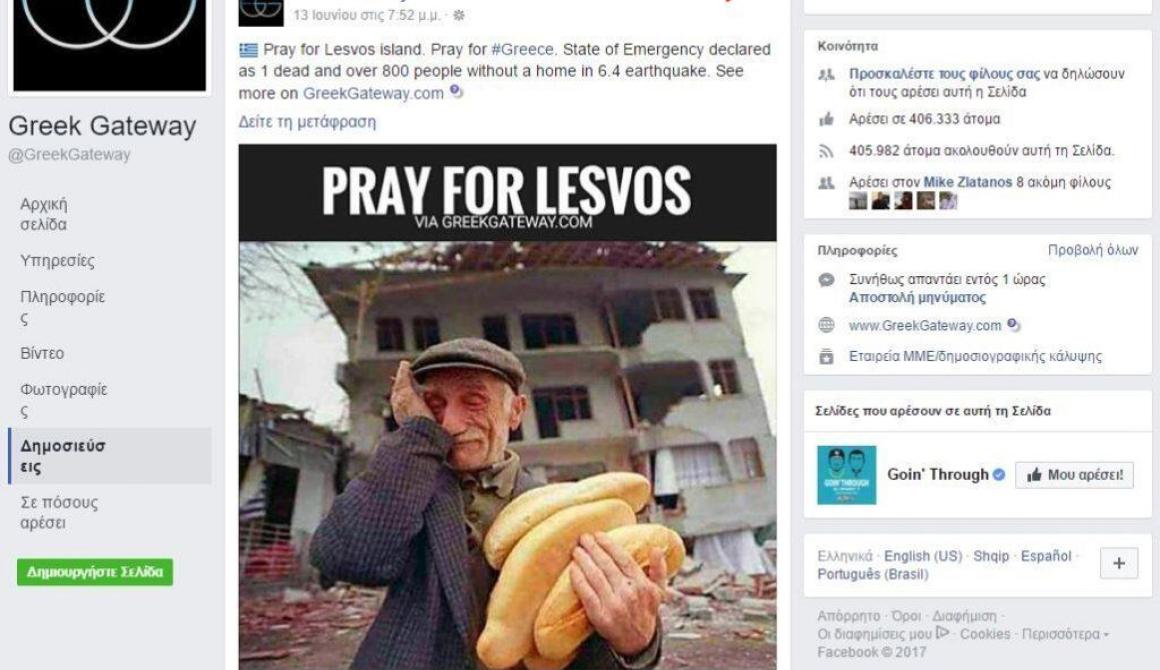Click the invite friends people icon
1160x670 pixels.
click(x=826, y=74)
